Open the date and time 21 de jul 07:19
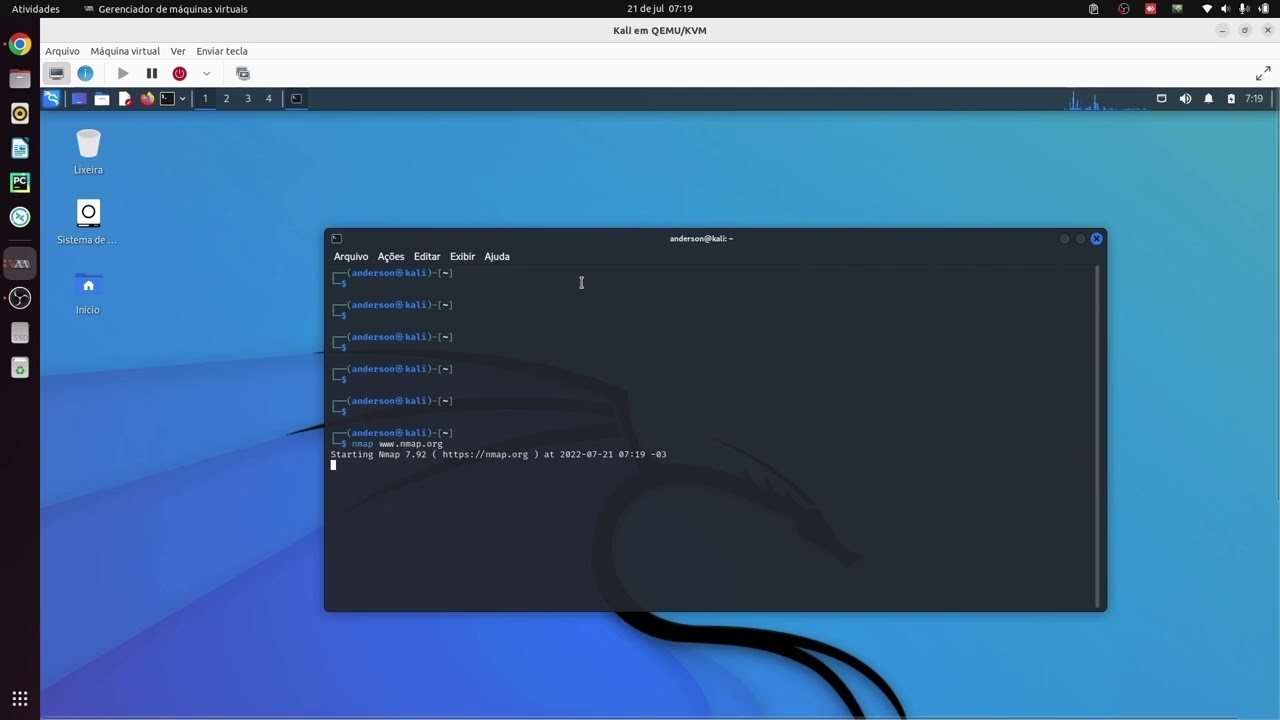Image resolution: width=1280 pixels, height=720 pixels. tap(659, 9)
